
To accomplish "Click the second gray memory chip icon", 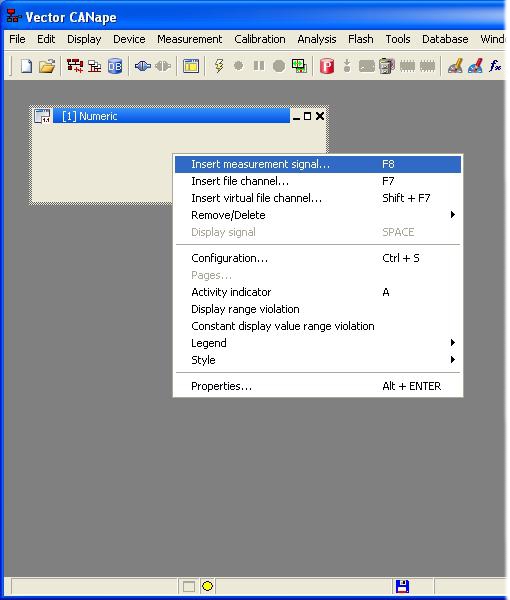I will coord(427,66).
